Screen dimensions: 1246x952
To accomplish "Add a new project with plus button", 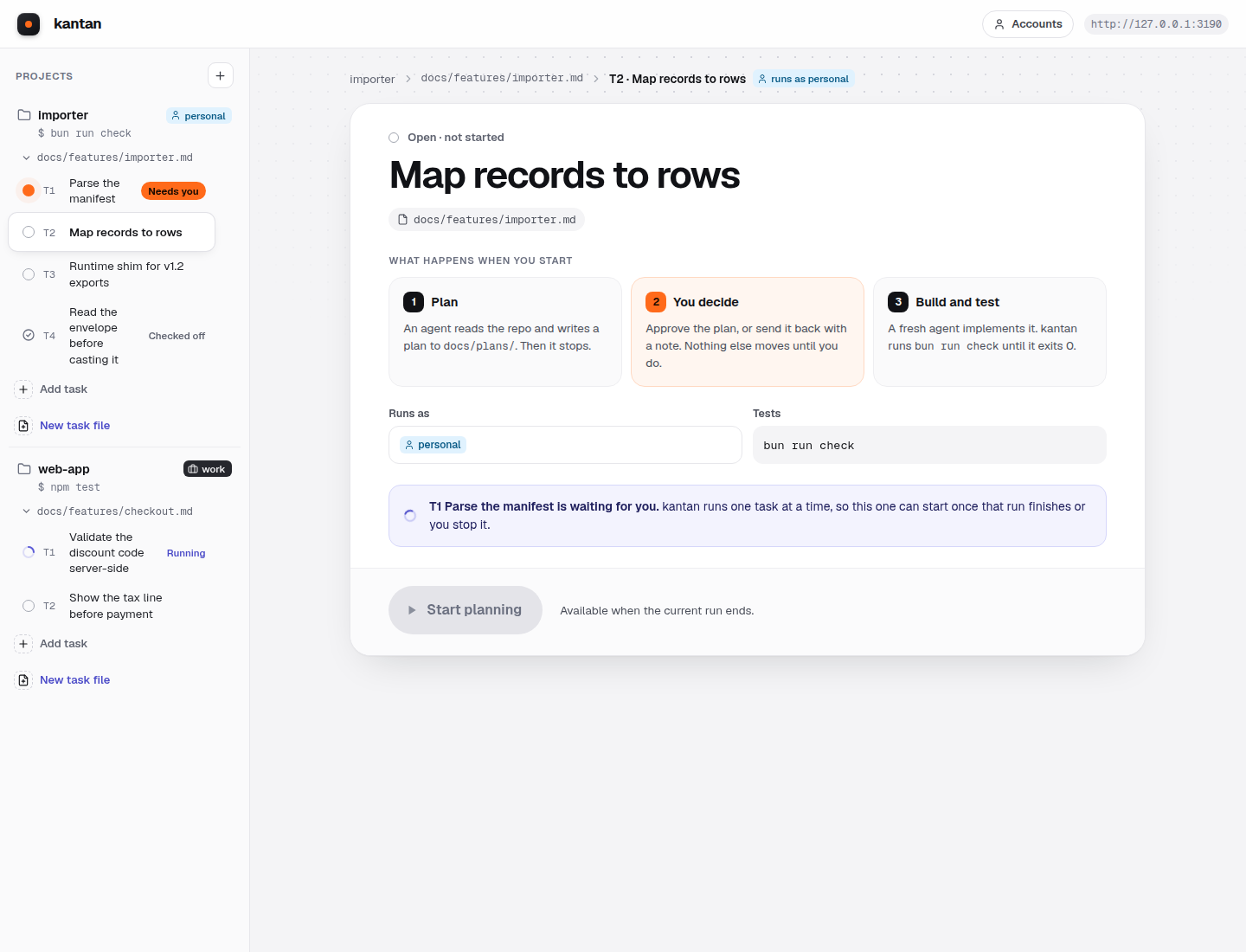I will 221,76.
